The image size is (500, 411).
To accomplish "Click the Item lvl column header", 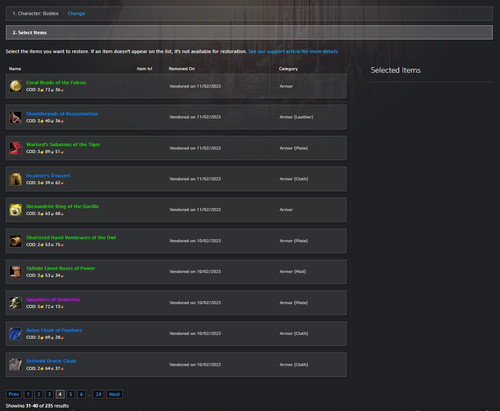I will coord(144,69).
